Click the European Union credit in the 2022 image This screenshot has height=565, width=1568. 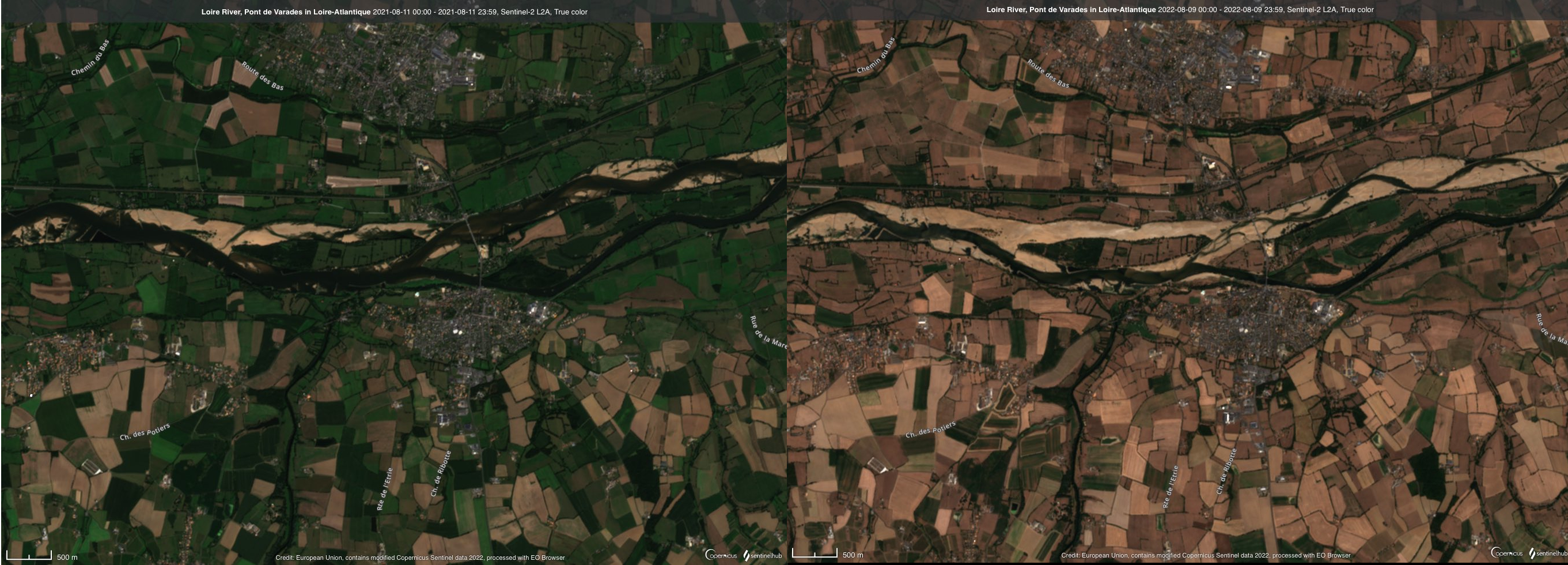coord(1205,555)
